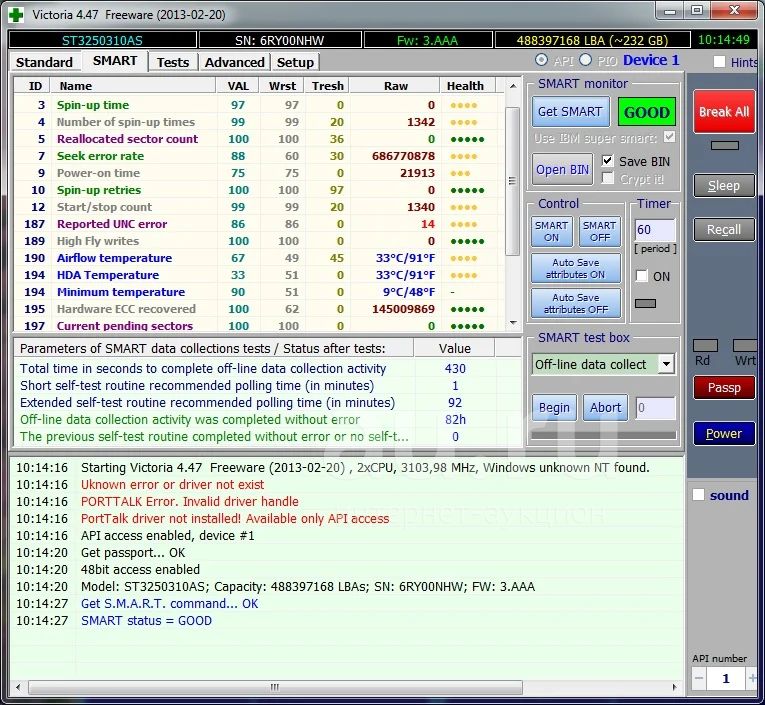The image size is (765, 705).
Task: Toggle the Save BIN checkbox
Action: point(607,161)
